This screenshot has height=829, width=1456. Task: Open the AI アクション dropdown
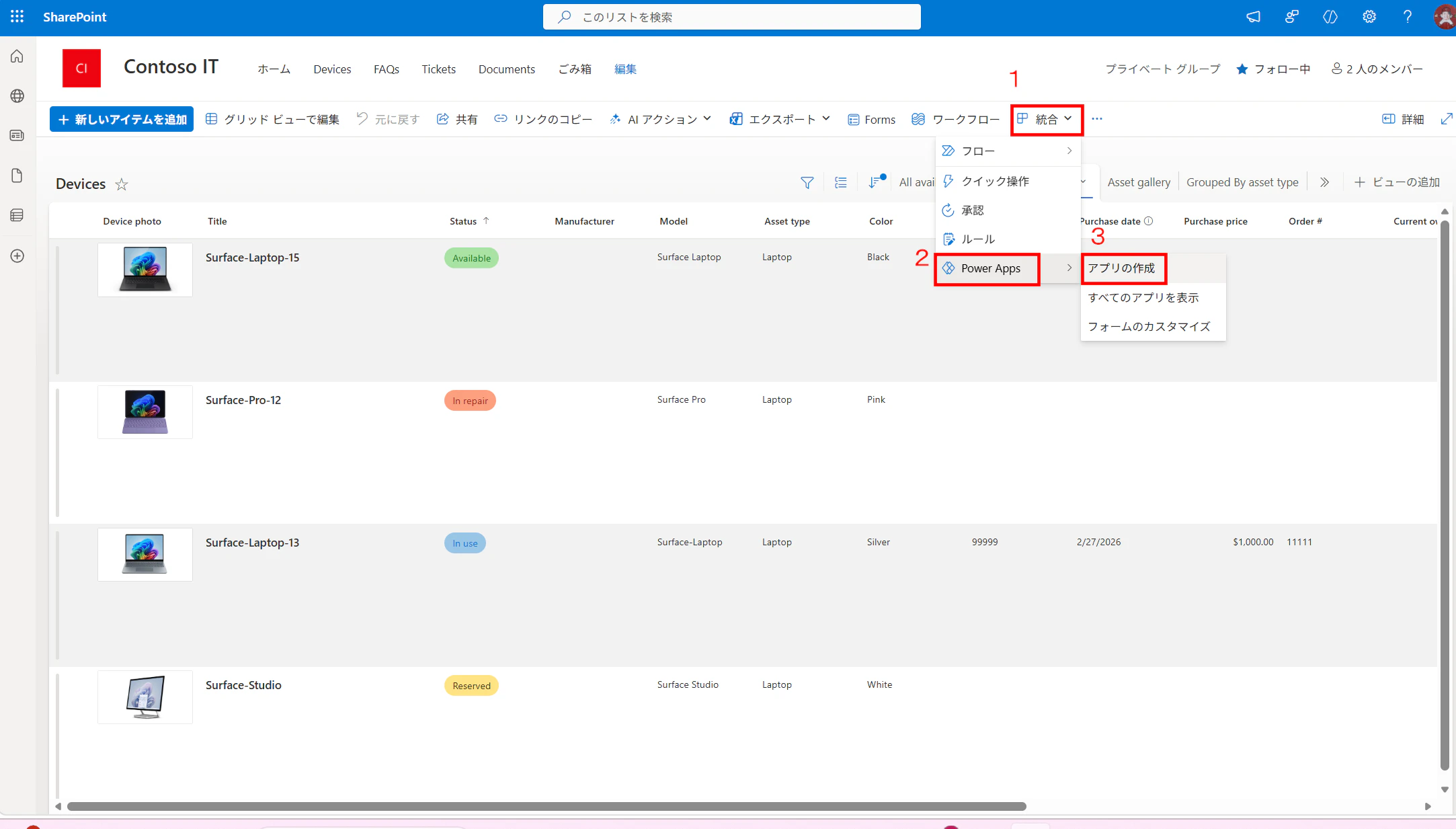660,119
